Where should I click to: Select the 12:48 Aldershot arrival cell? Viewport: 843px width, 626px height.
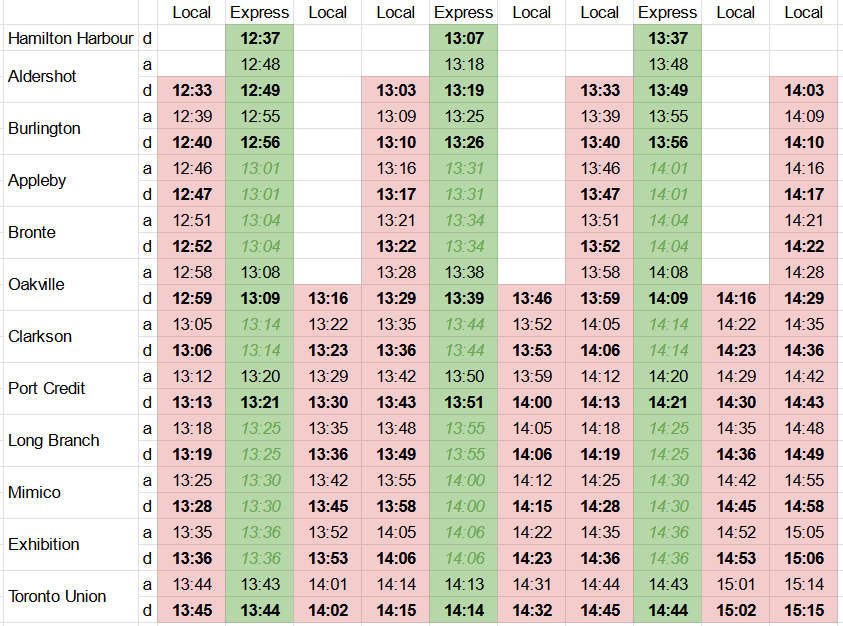click(x=259, y=64)
